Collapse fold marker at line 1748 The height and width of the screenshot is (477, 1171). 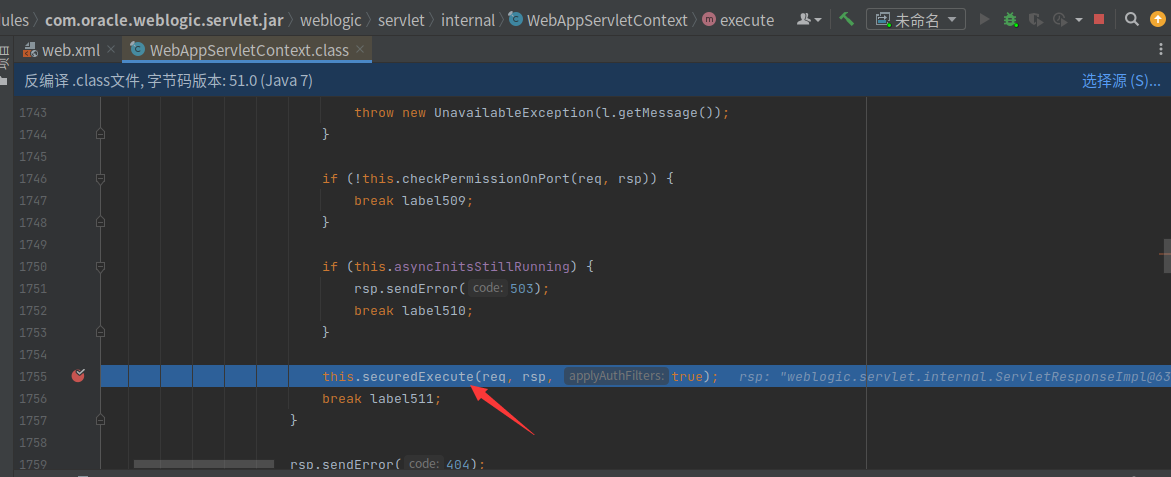101,222
